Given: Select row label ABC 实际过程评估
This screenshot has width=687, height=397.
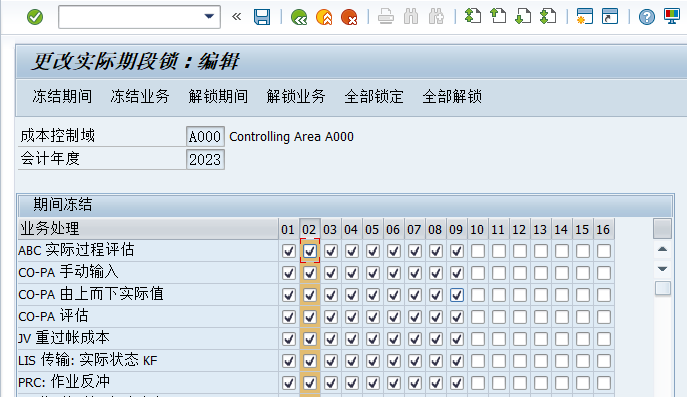Looking at the screenshot, I should [x=76, y=250].
